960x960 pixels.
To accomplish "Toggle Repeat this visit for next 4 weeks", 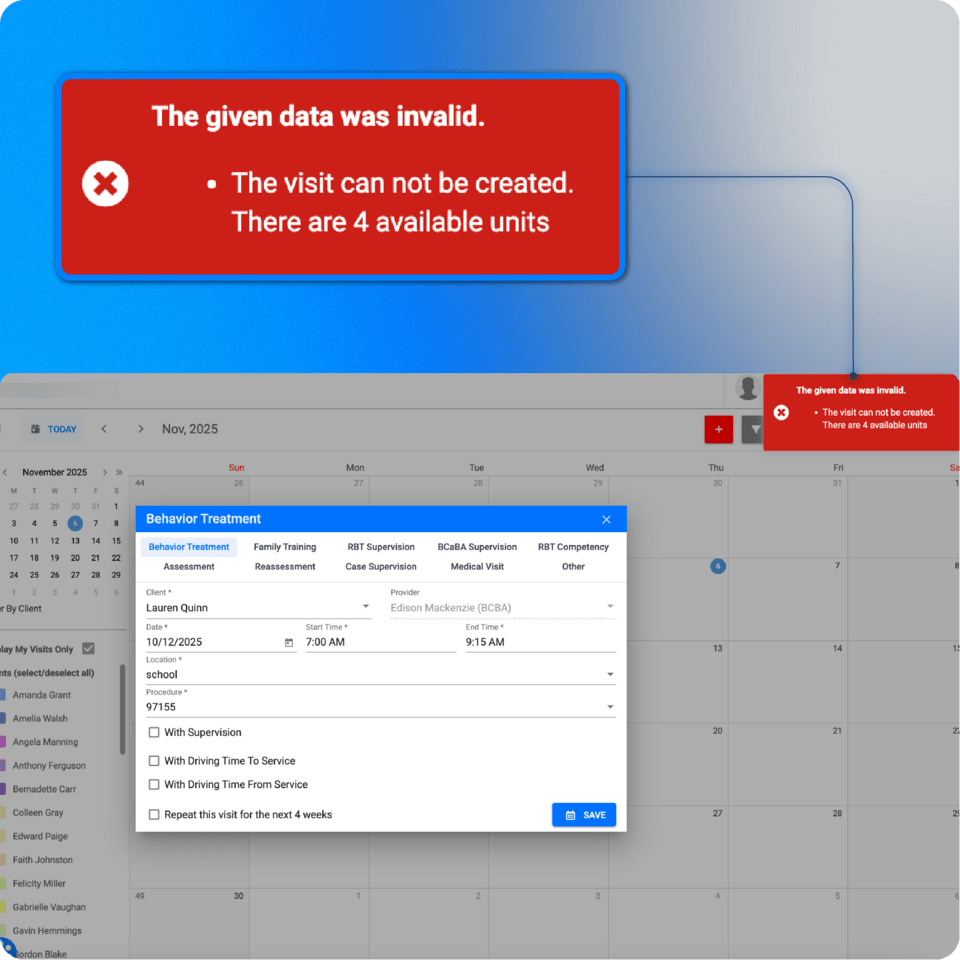I will tap(154, 815).
